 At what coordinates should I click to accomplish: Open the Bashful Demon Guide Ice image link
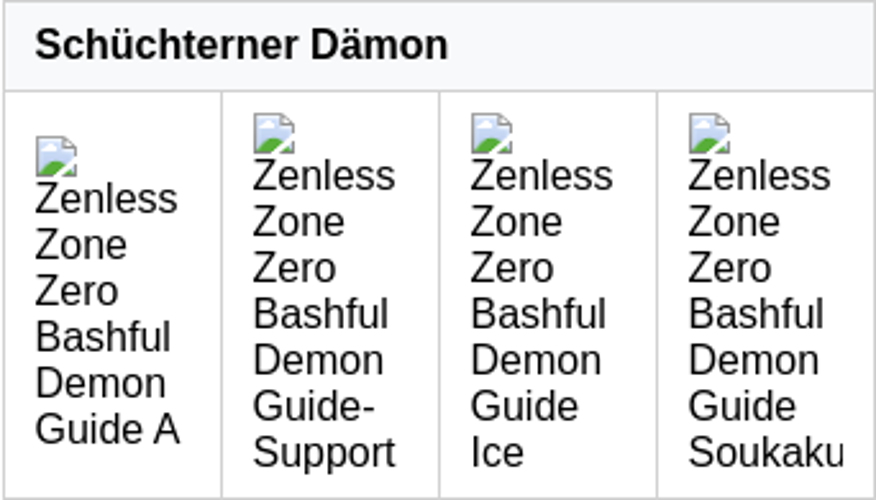coord(540,314)
